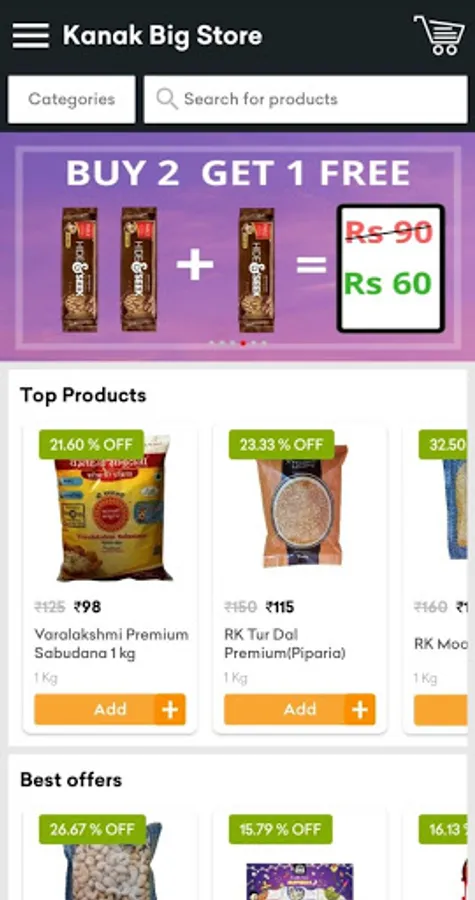Open the shopping cart
Viewport: 475px width, 900px height.
tap(439, 35)
